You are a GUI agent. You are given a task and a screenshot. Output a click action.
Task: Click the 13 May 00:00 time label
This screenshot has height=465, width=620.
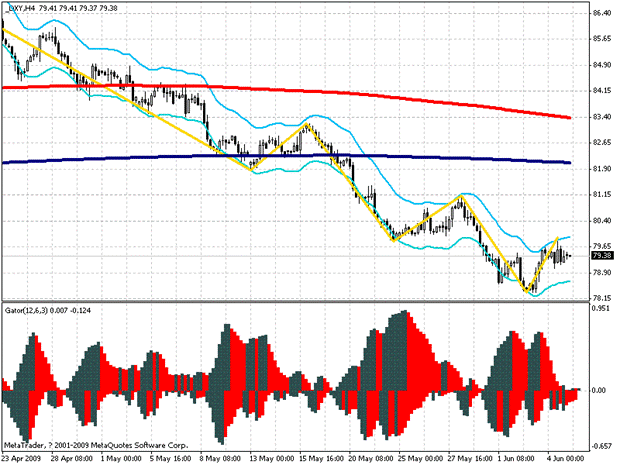[272, 458]
